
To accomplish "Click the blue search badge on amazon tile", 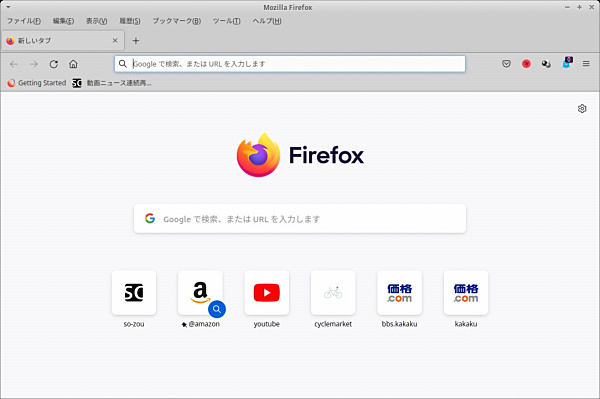I will coord(217,309).
